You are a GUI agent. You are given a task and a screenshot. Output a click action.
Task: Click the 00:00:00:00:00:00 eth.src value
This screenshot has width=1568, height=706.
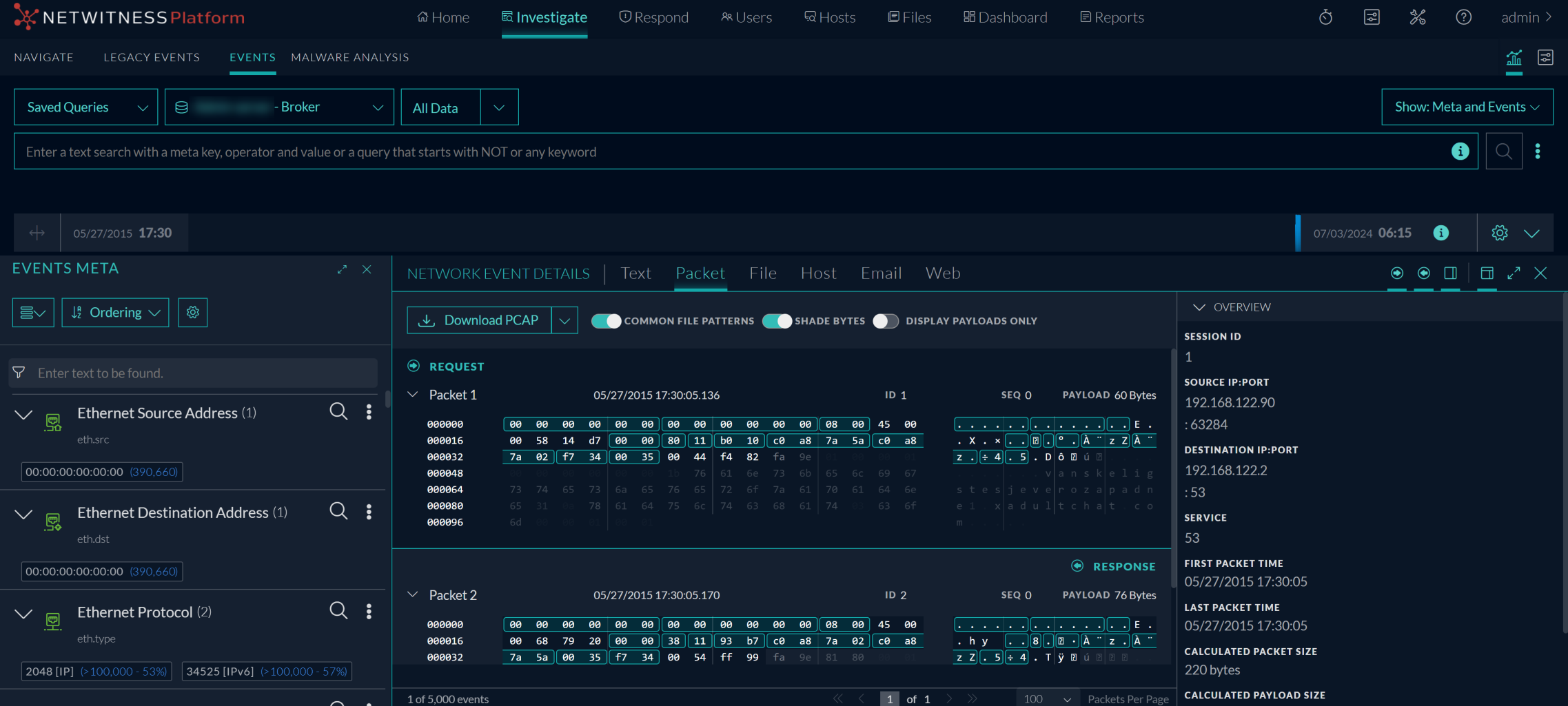(74, 472)
